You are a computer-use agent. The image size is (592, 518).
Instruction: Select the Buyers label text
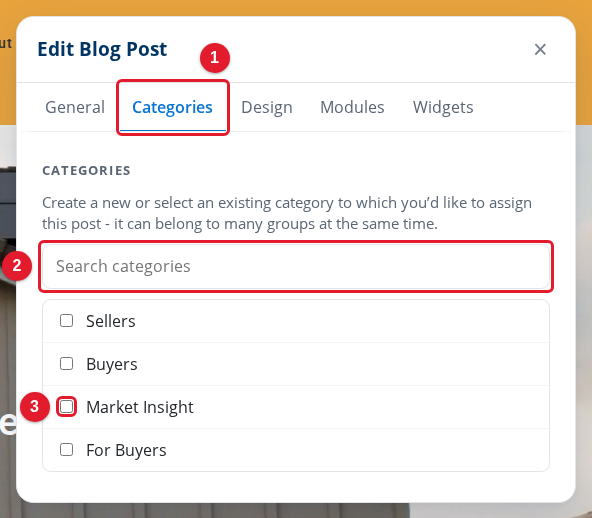112,365
